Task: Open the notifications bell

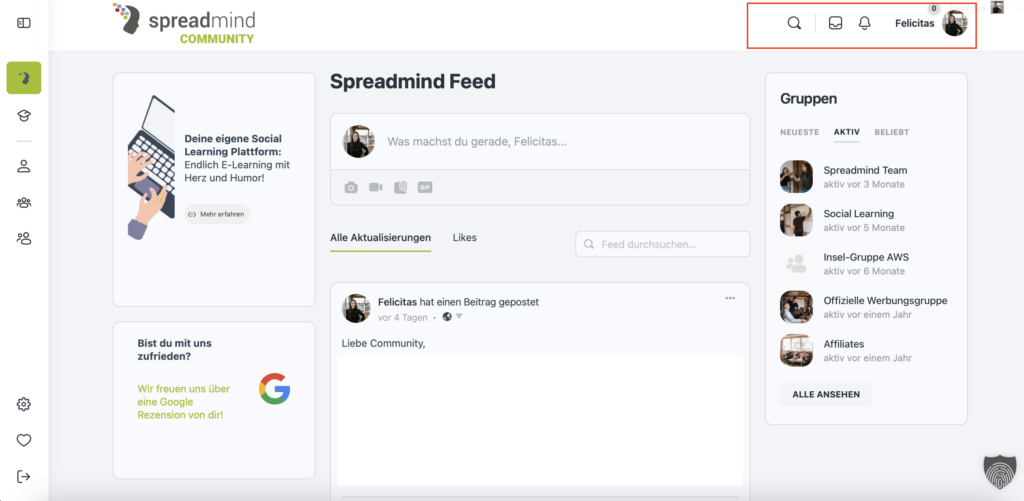Action: point(865,24)
